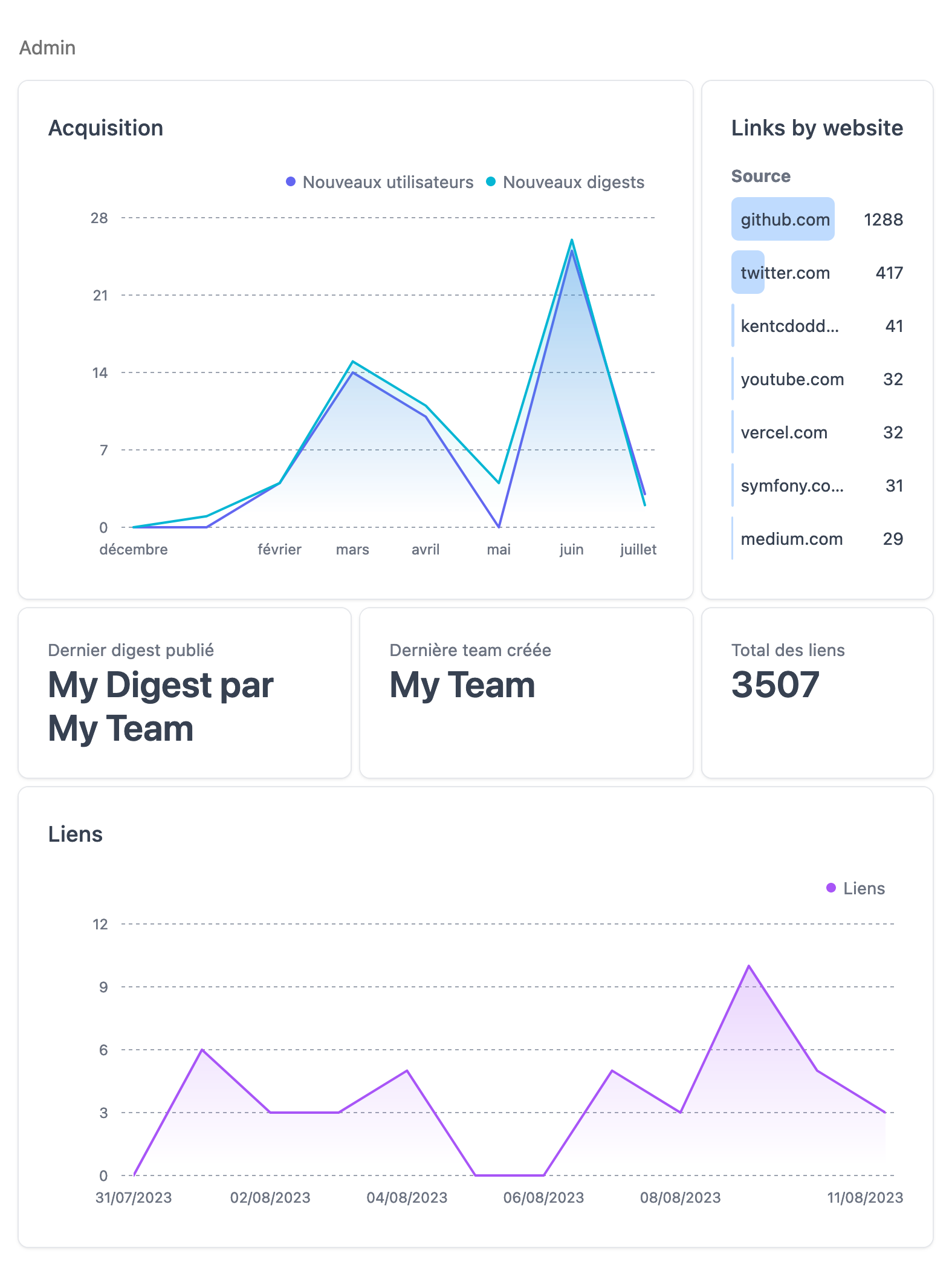Image resolution: width=952 pixels, height=1268 pixels.
Task: Click the twitter.com source row
Action: coord(817,272)
